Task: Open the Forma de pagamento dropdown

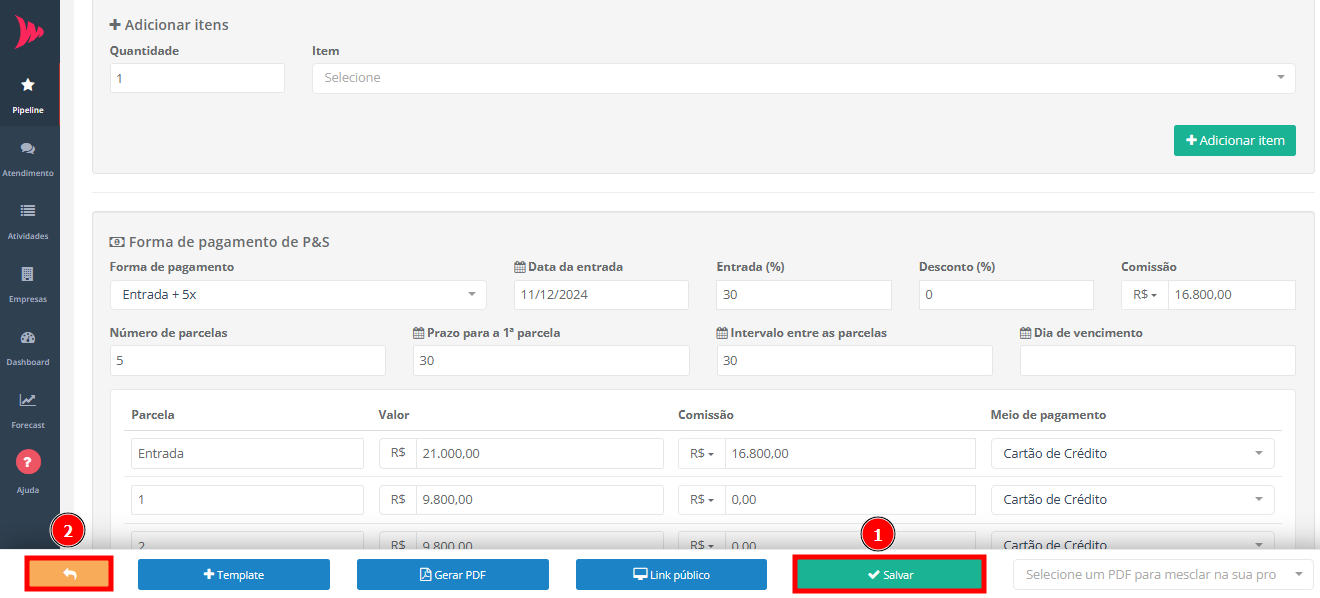Action: click(297, 295)
